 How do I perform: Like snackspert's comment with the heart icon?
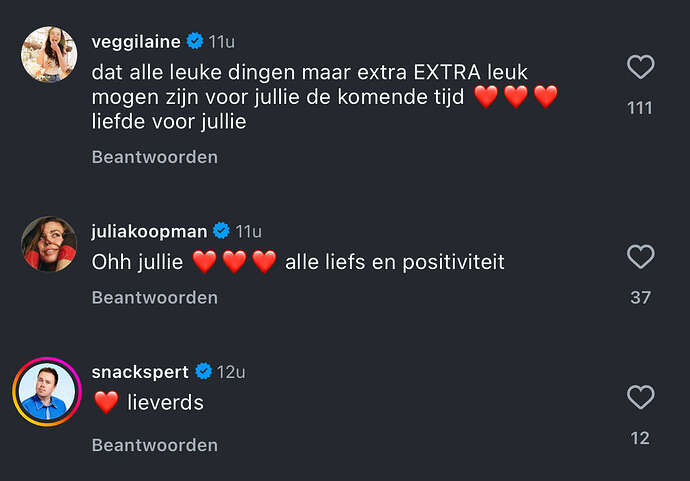tap(640, 397)
